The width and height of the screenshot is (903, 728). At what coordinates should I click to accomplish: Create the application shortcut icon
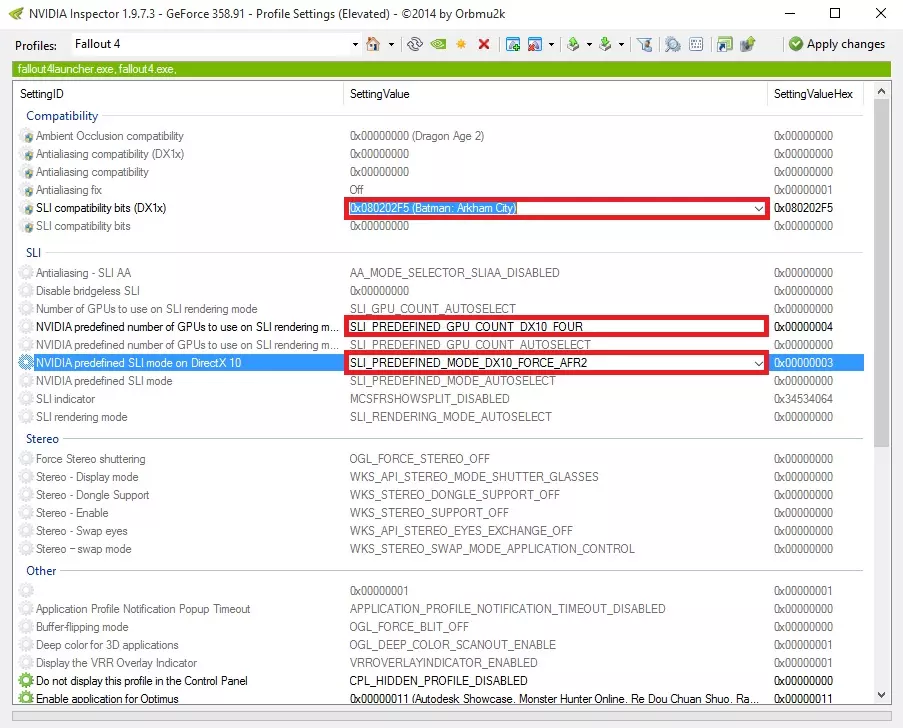(x=724, y=44)
